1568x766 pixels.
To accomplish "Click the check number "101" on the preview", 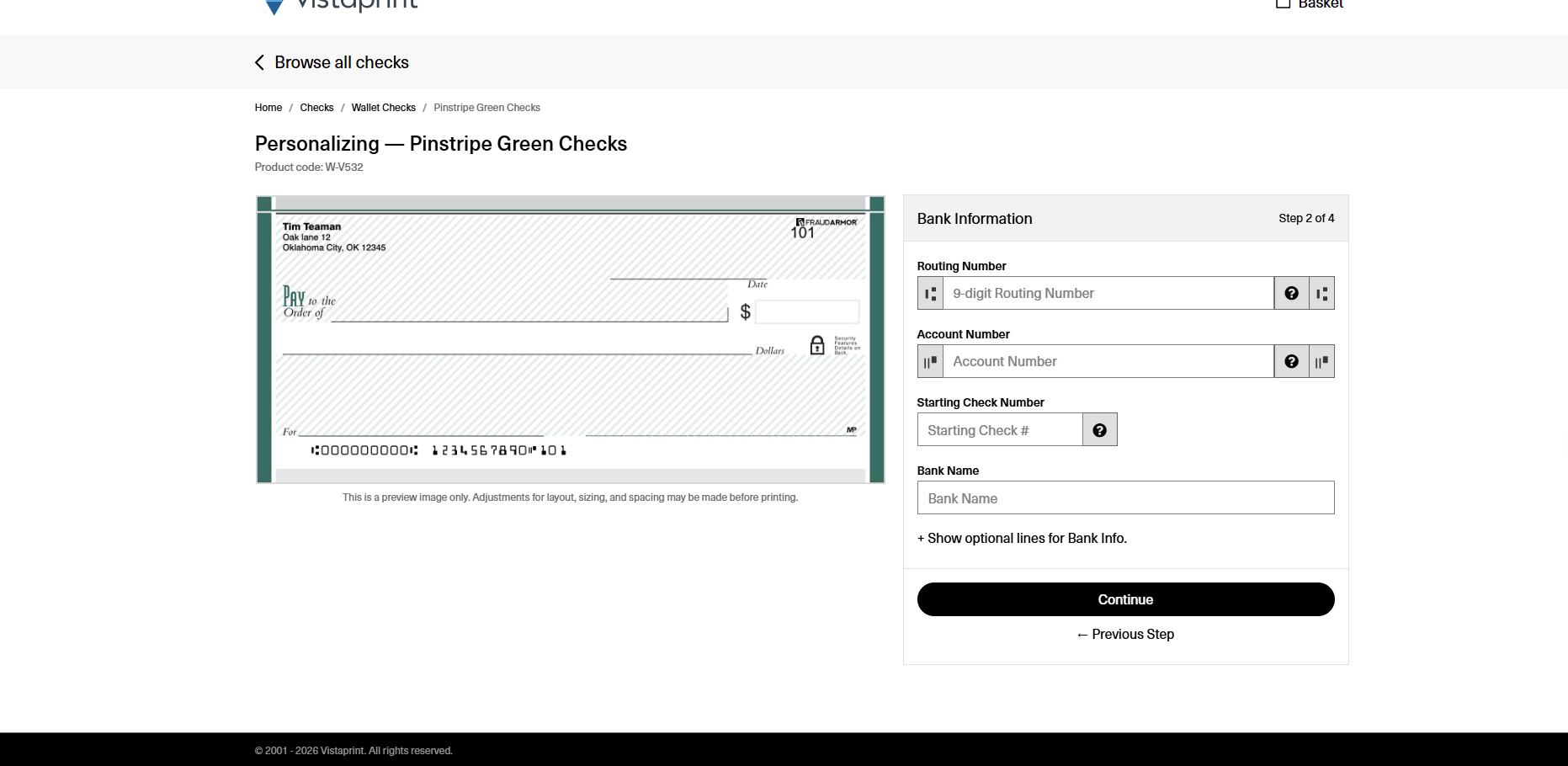I will (802, 233).
